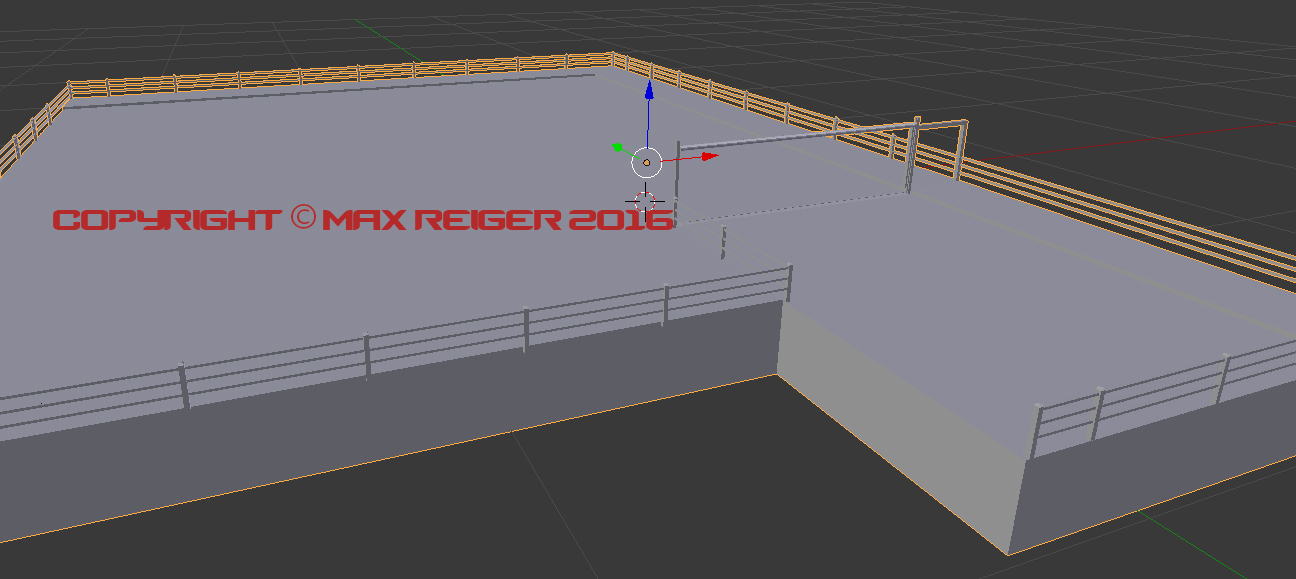1296x579 pixels.
Task: Click the blue Z-axis arrow of the gizmo
Action: 649,93
